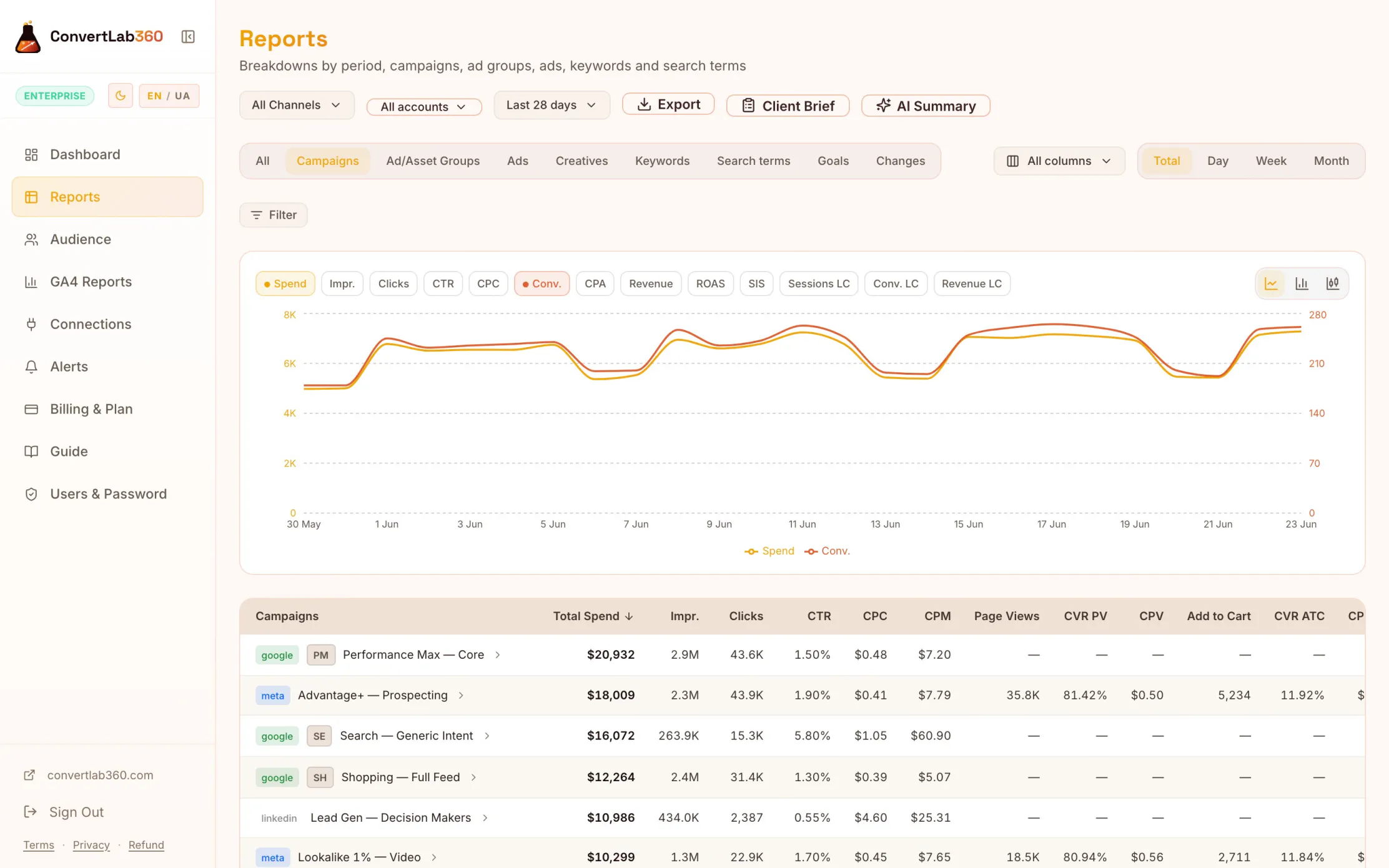Switch to candlestick chart view icon
Image resolution: width=1389 pixels, height=868 pixels.
(1332, 284)
